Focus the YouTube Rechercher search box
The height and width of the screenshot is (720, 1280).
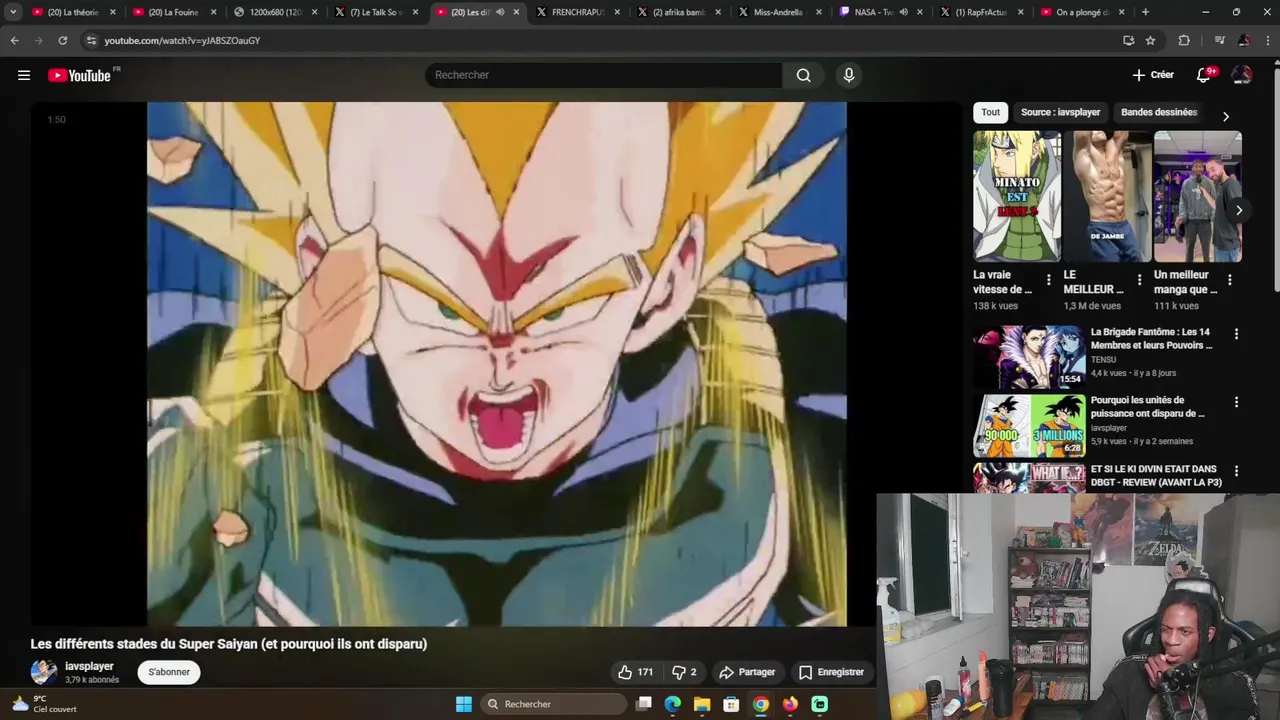pyautogui.click(x=604, y=75)
